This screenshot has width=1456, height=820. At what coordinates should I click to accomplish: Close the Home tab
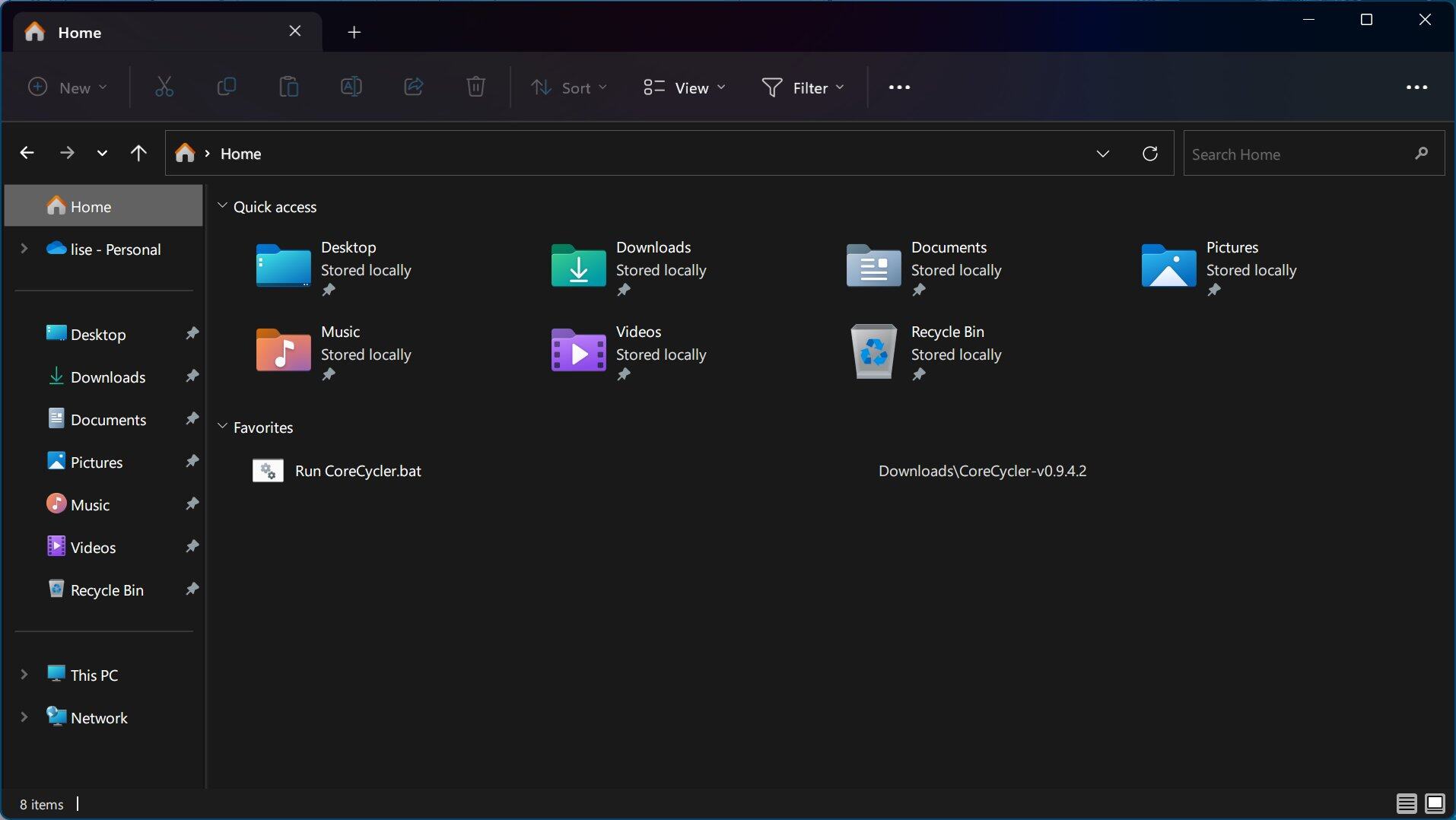(295, 31)
